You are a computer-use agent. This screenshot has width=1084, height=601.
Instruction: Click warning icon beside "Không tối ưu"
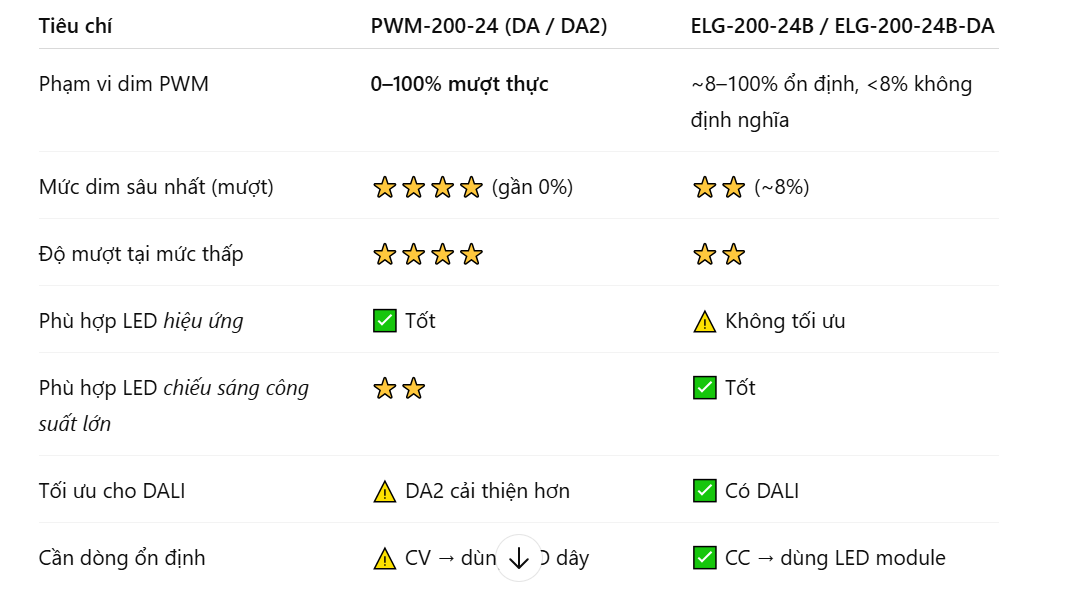[x=705, y=321]
